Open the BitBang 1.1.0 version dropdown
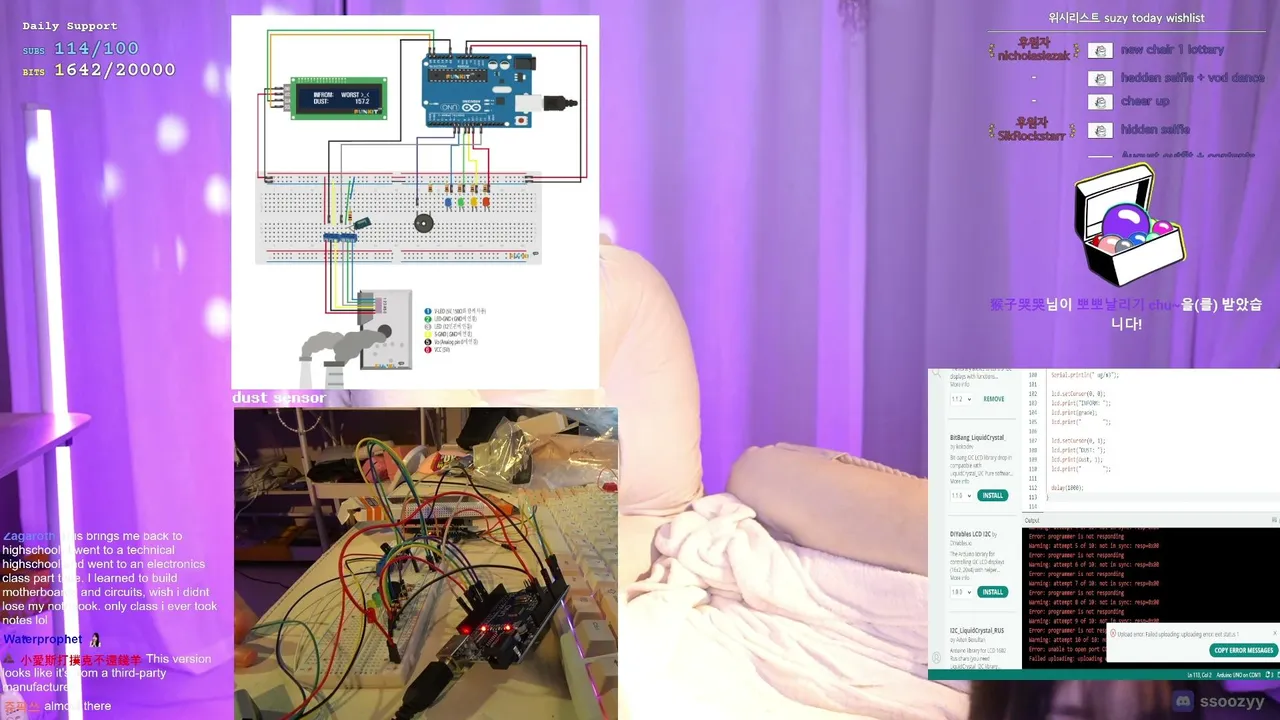 [x=961, y=495]
